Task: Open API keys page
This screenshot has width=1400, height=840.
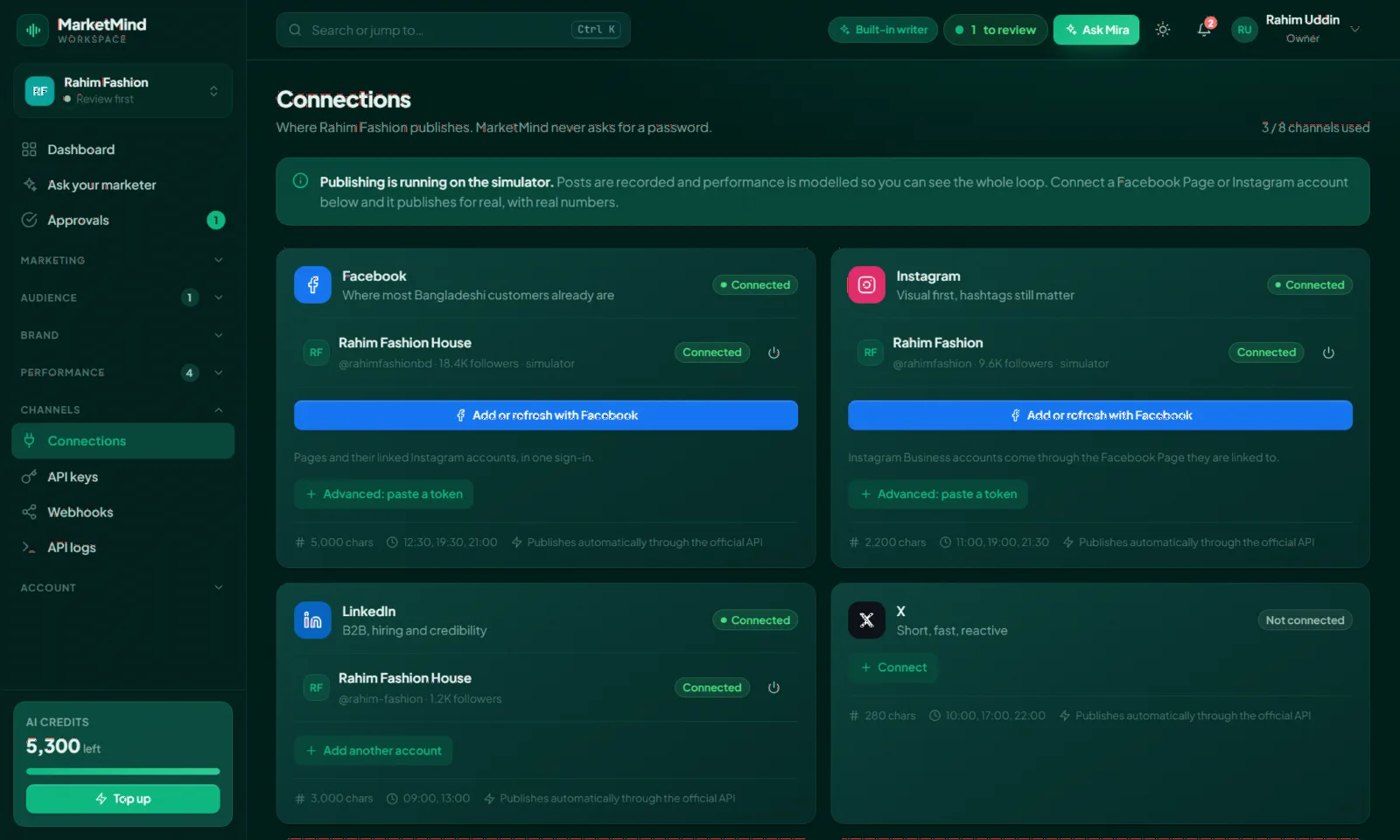Action: coord(122,477)
